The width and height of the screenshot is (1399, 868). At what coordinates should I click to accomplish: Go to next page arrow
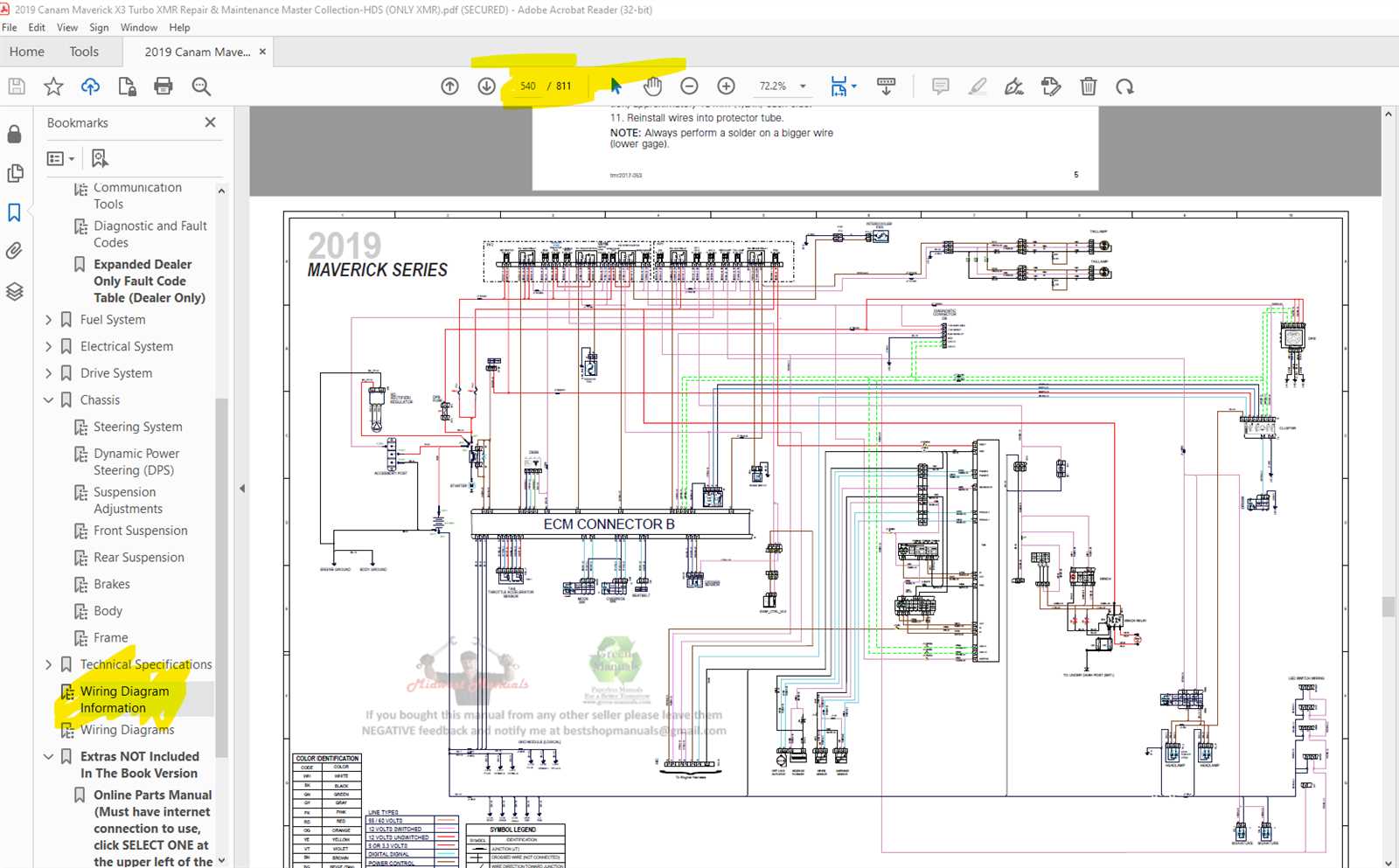click(487, 86)
